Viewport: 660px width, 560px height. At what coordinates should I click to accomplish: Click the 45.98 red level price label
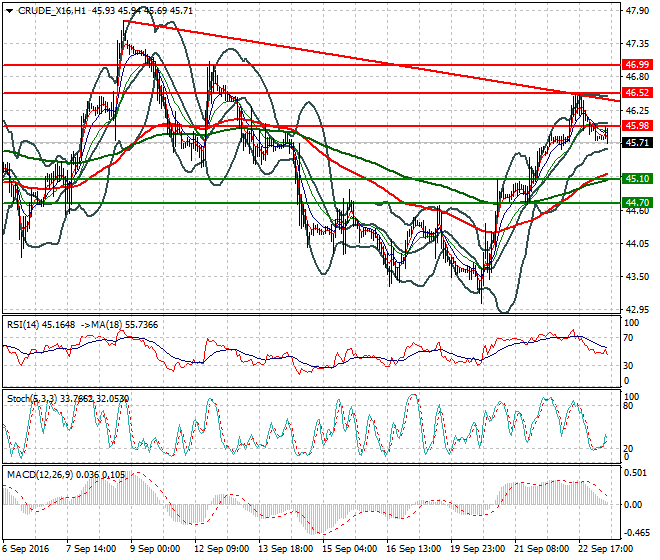[x=637, y=125]
